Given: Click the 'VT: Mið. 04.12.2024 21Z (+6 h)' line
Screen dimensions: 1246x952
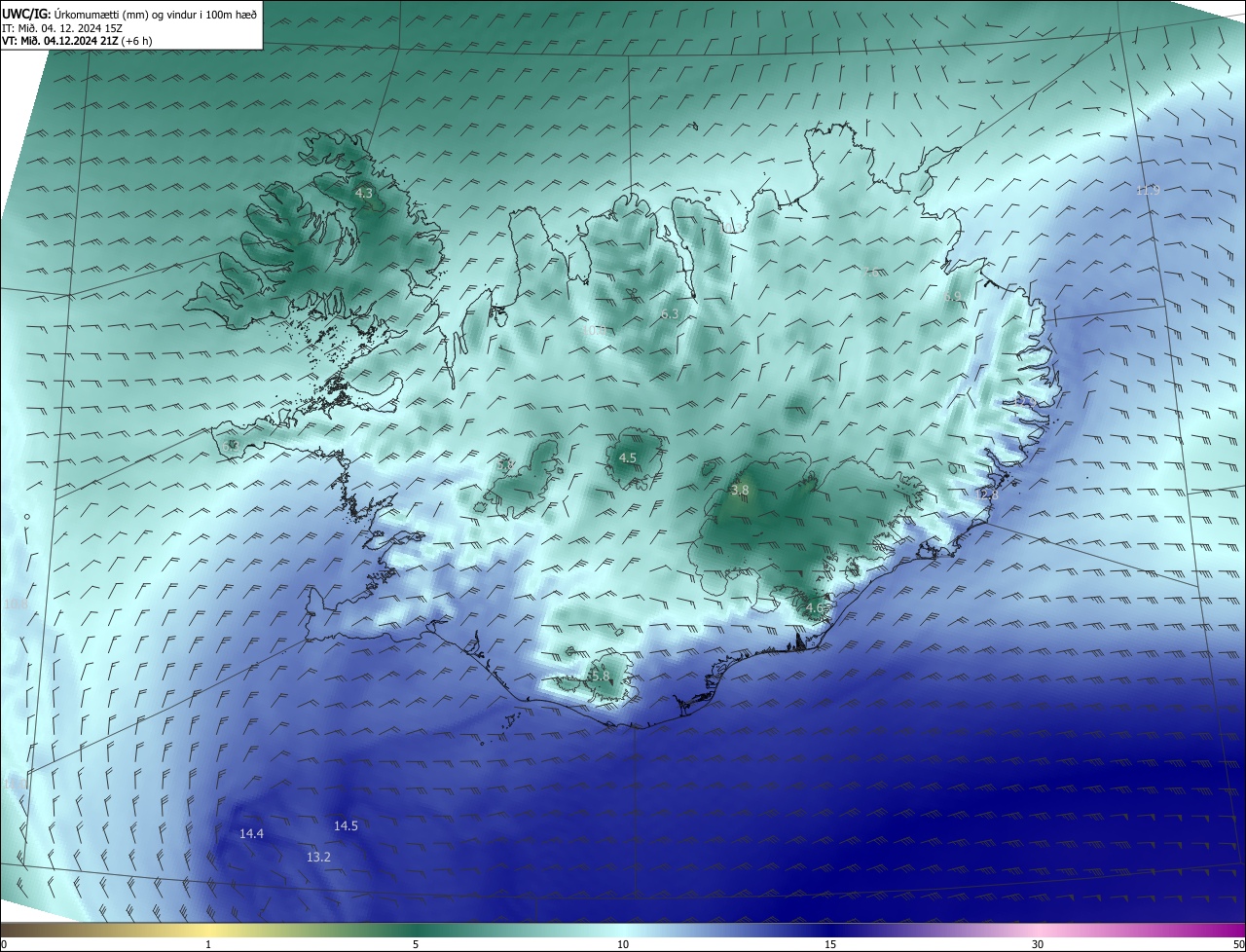Looking at the screenshot, I should click(x=77, y=40).
